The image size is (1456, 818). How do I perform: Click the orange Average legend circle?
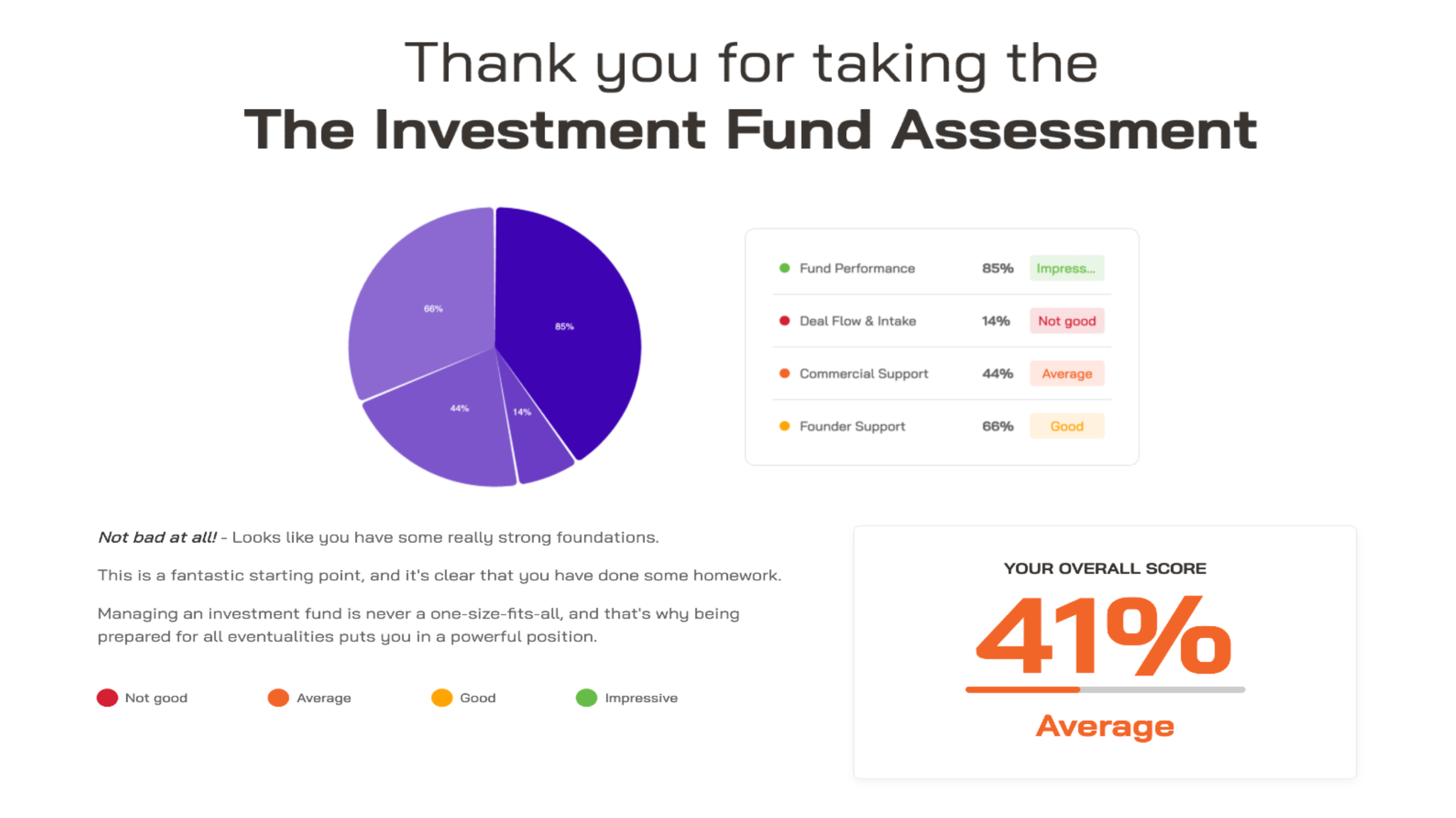coord(278,698)
